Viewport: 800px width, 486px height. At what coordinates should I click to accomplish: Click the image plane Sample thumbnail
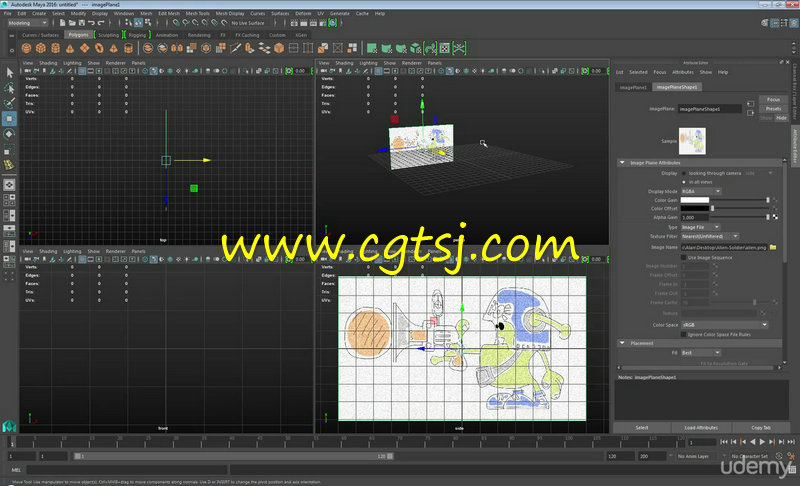pos(692,141)
